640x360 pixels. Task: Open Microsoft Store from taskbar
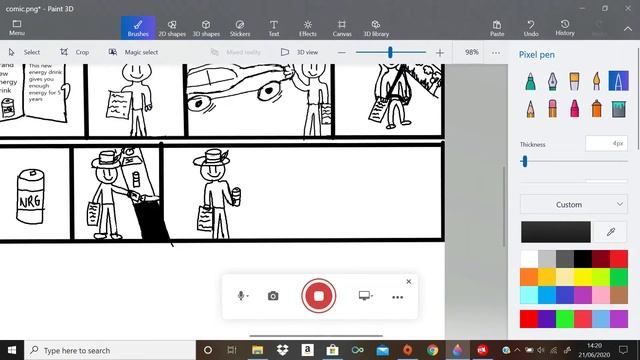pyautogui.click(x=332, y=350)
